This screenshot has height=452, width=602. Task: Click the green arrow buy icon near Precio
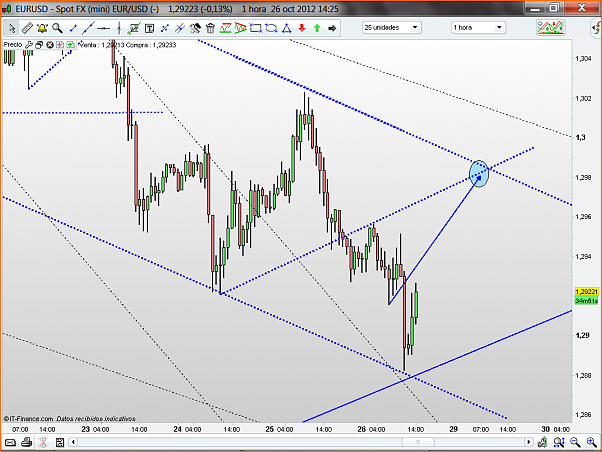point(70,45)
